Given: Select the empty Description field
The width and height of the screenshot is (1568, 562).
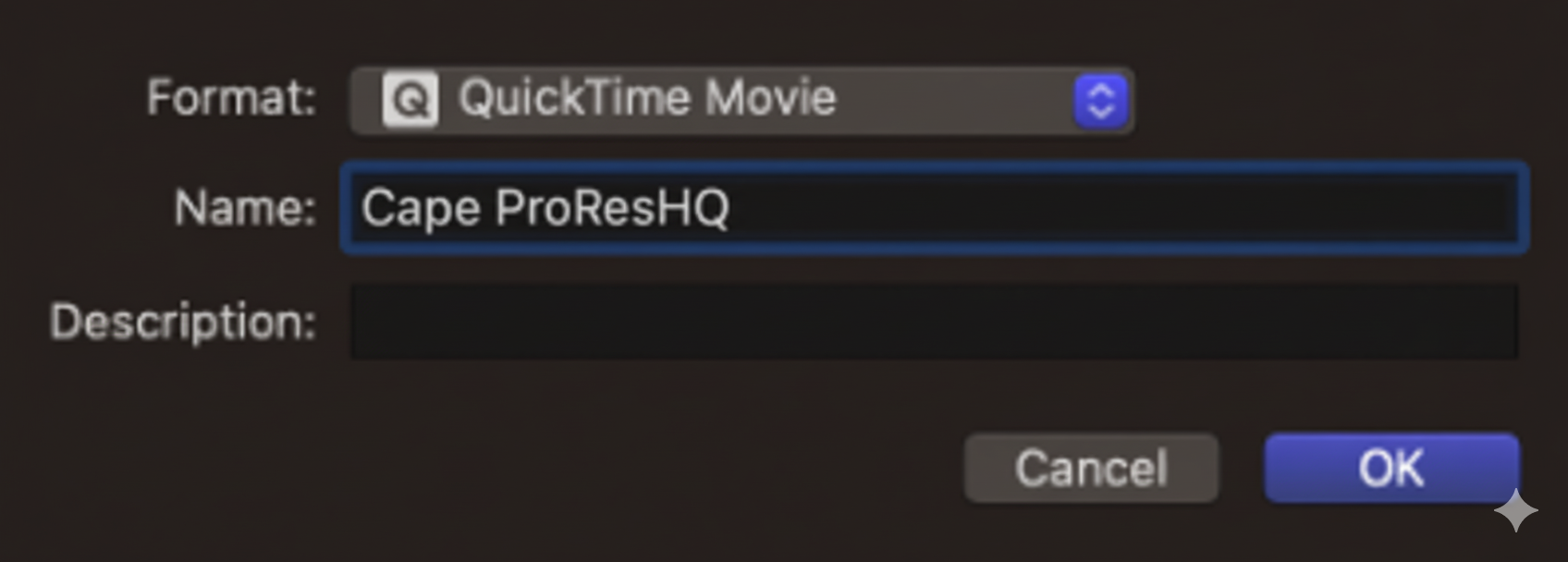Looking at the screenshot, I should click(932, 322).
